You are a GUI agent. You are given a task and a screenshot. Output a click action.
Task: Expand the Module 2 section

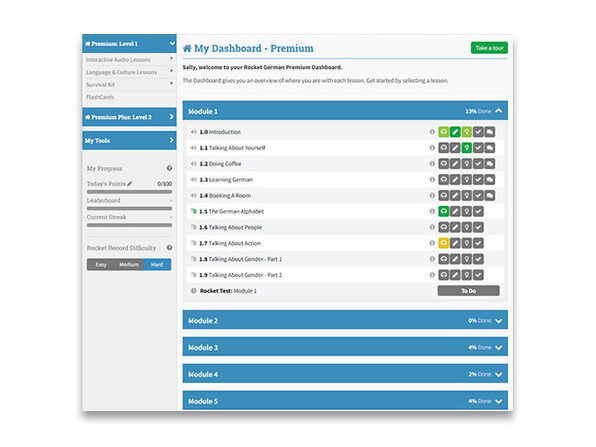499,321
